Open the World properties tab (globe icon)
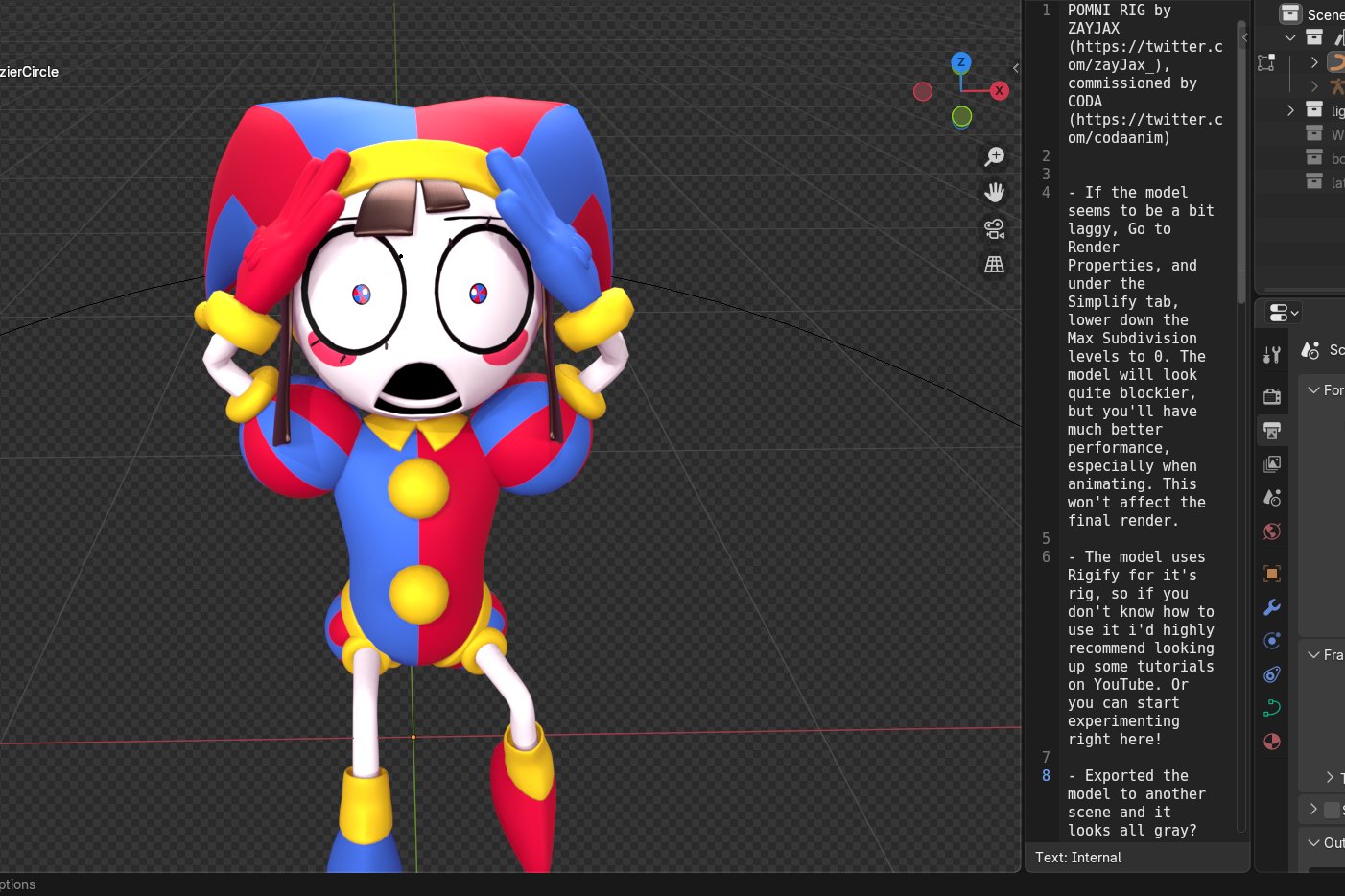 1272,531
